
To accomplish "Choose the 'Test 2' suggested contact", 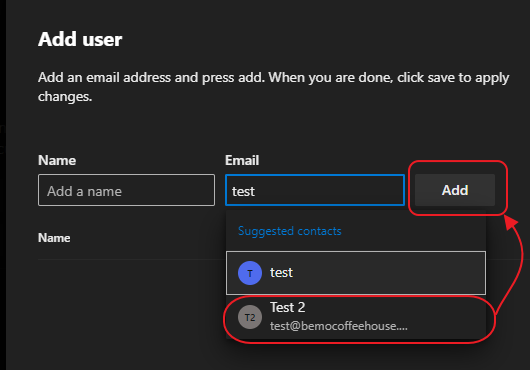I will tap(356, 317).
